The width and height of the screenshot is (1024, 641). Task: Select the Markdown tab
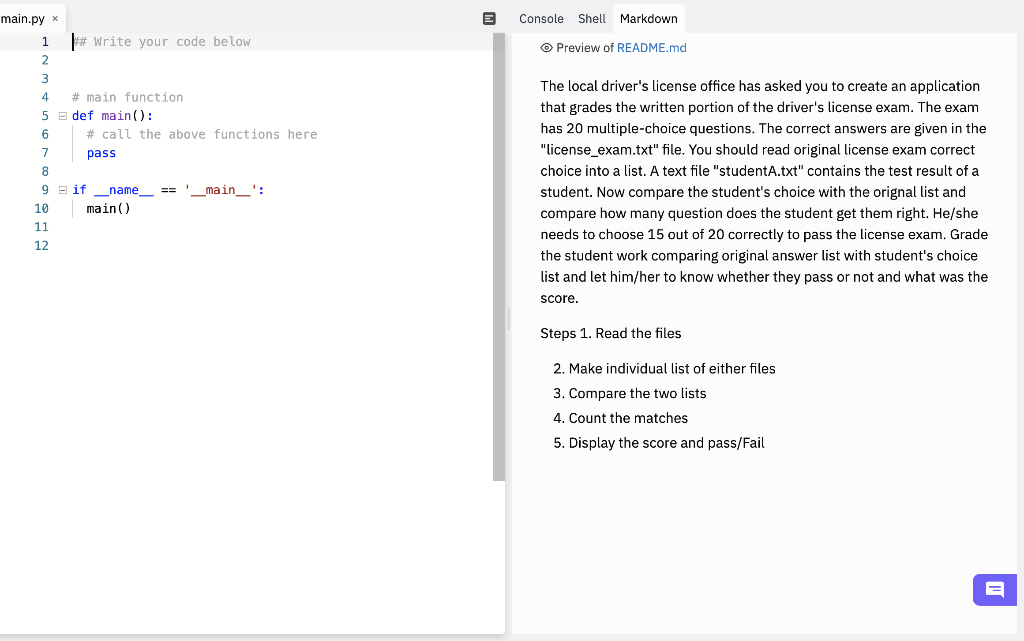tap(648, 18)
